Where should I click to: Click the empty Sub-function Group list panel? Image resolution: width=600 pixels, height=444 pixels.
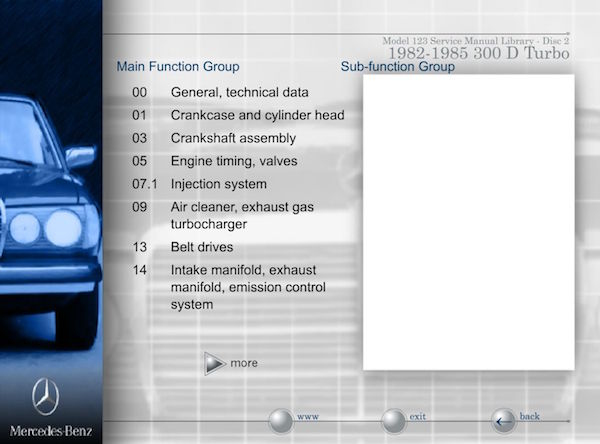point(469,222)
